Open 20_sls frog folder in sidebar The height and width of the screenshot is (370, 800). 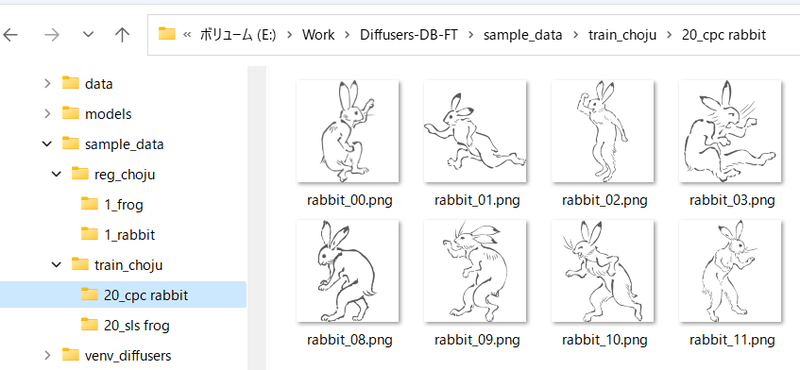pyautogui.click(x=126, y=325)
